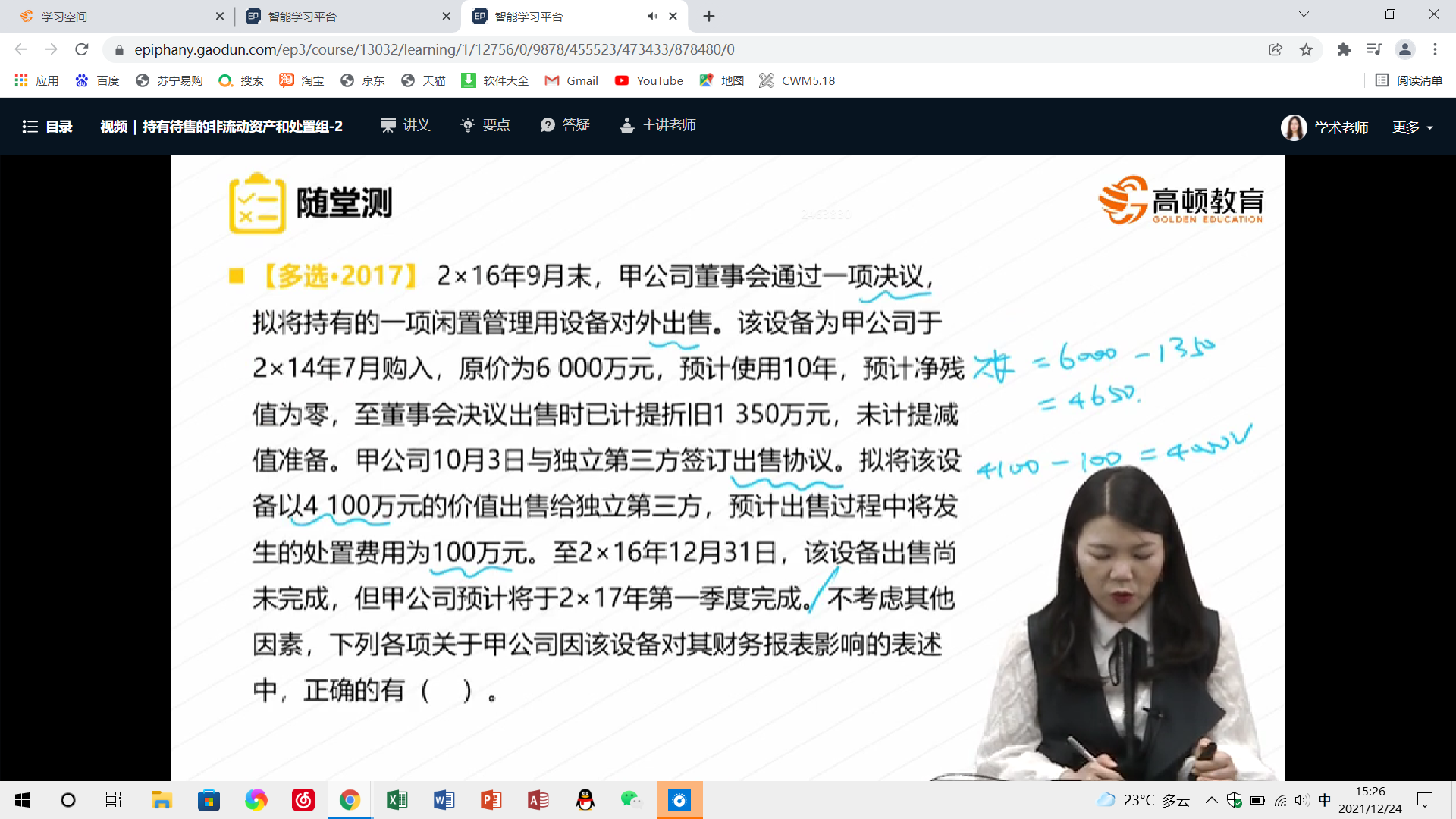The height and width of the screenshot is (819, 1456).
Task: Bookmark this page with star icon
Action: click(1306, 49)
